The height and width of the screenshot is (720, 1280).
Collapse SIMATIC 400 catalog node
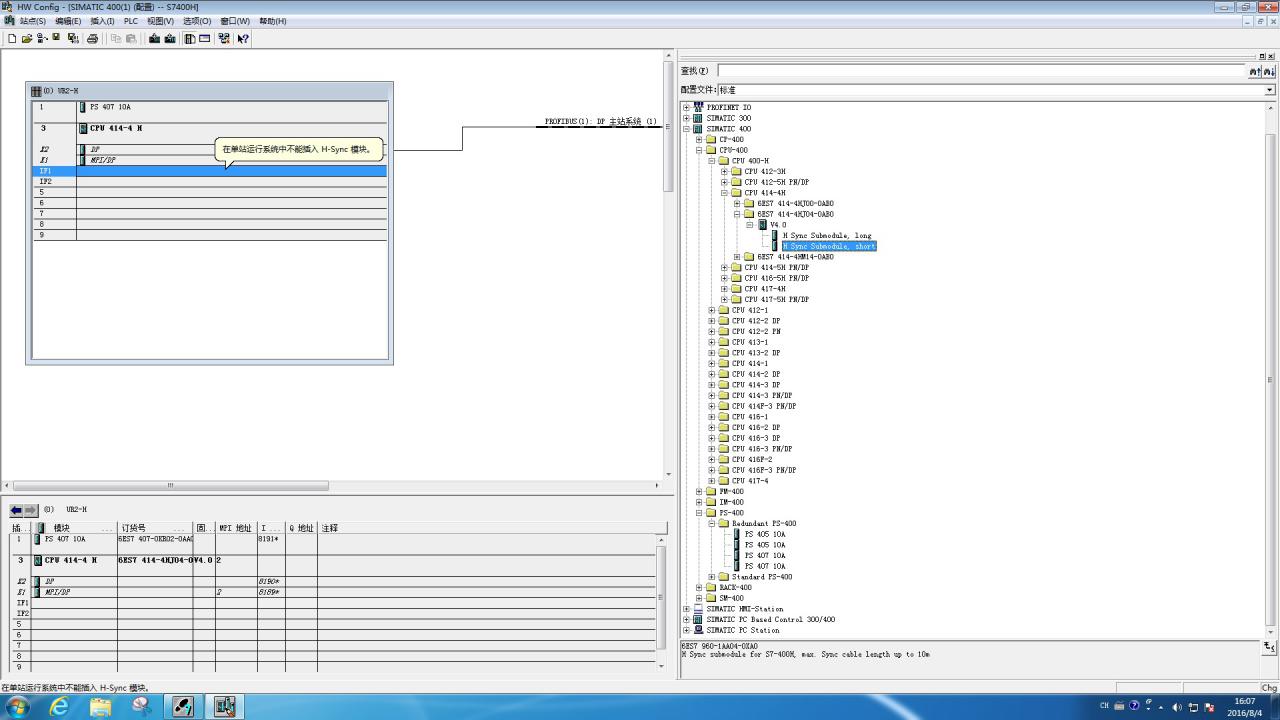(x=686, y=129)
